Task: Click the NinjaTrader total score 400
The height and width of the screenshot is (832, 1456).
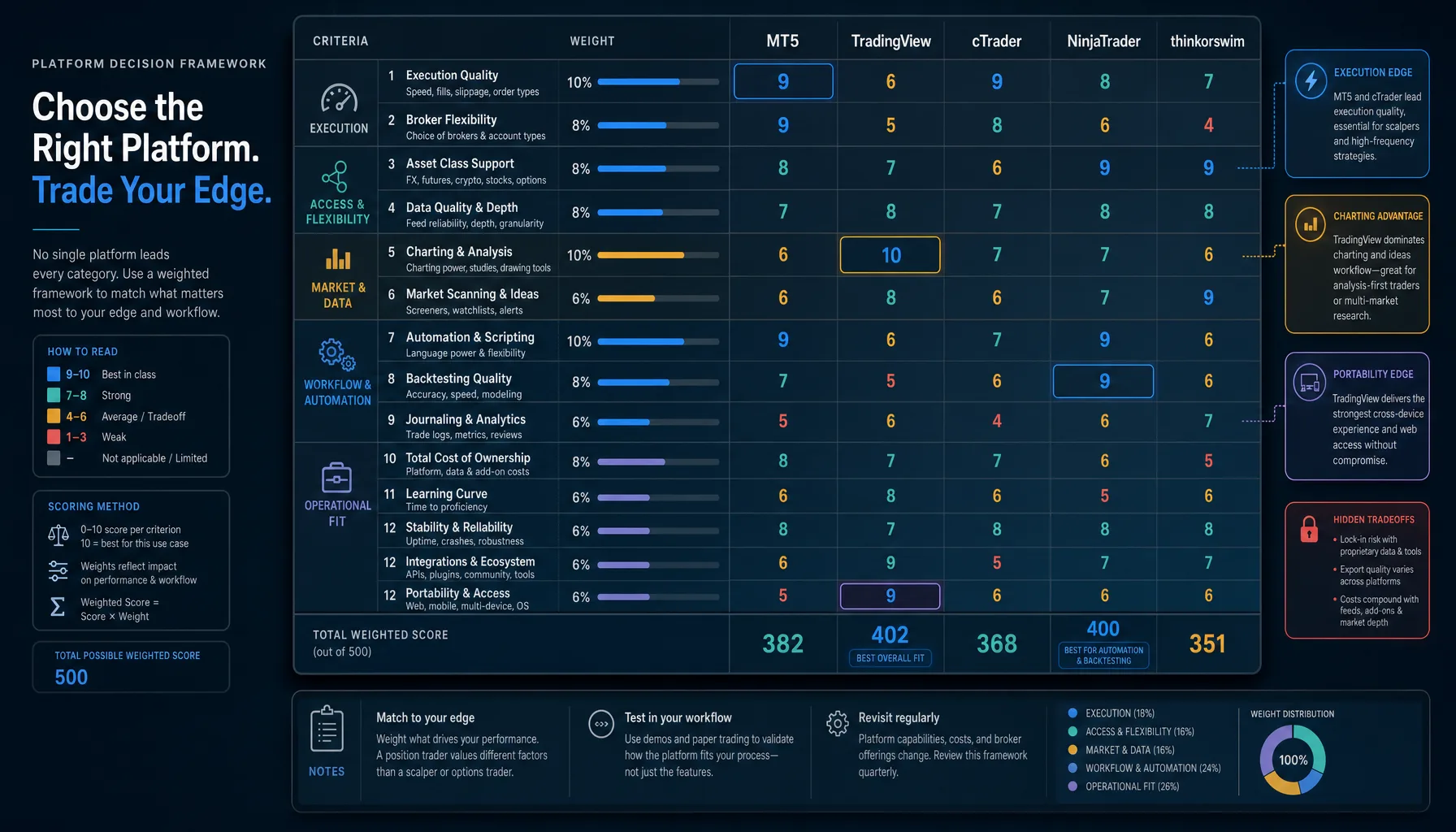Action: 1103,628
